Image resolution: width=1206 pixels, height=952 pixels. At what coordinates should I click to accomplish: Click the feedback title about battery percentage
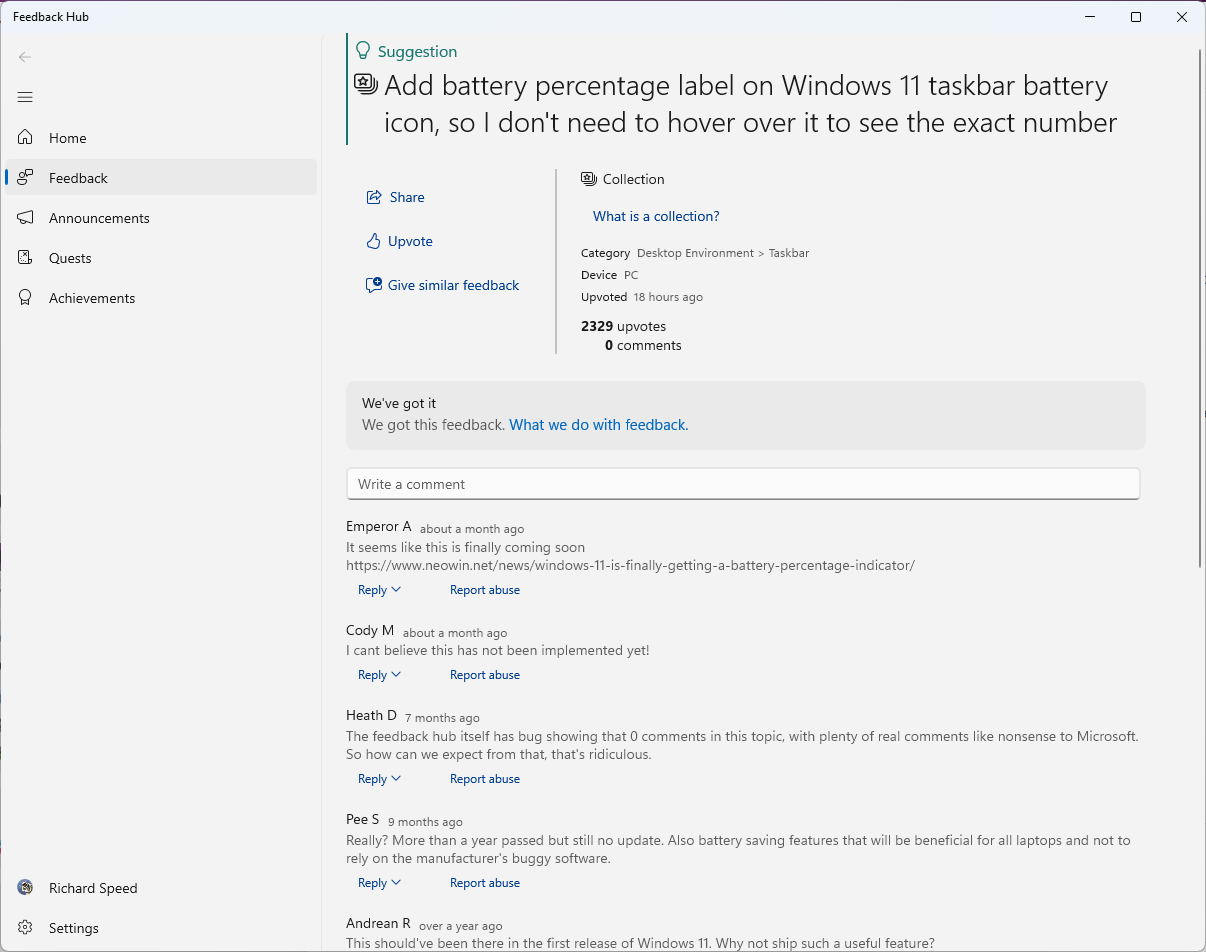point(750,104)
